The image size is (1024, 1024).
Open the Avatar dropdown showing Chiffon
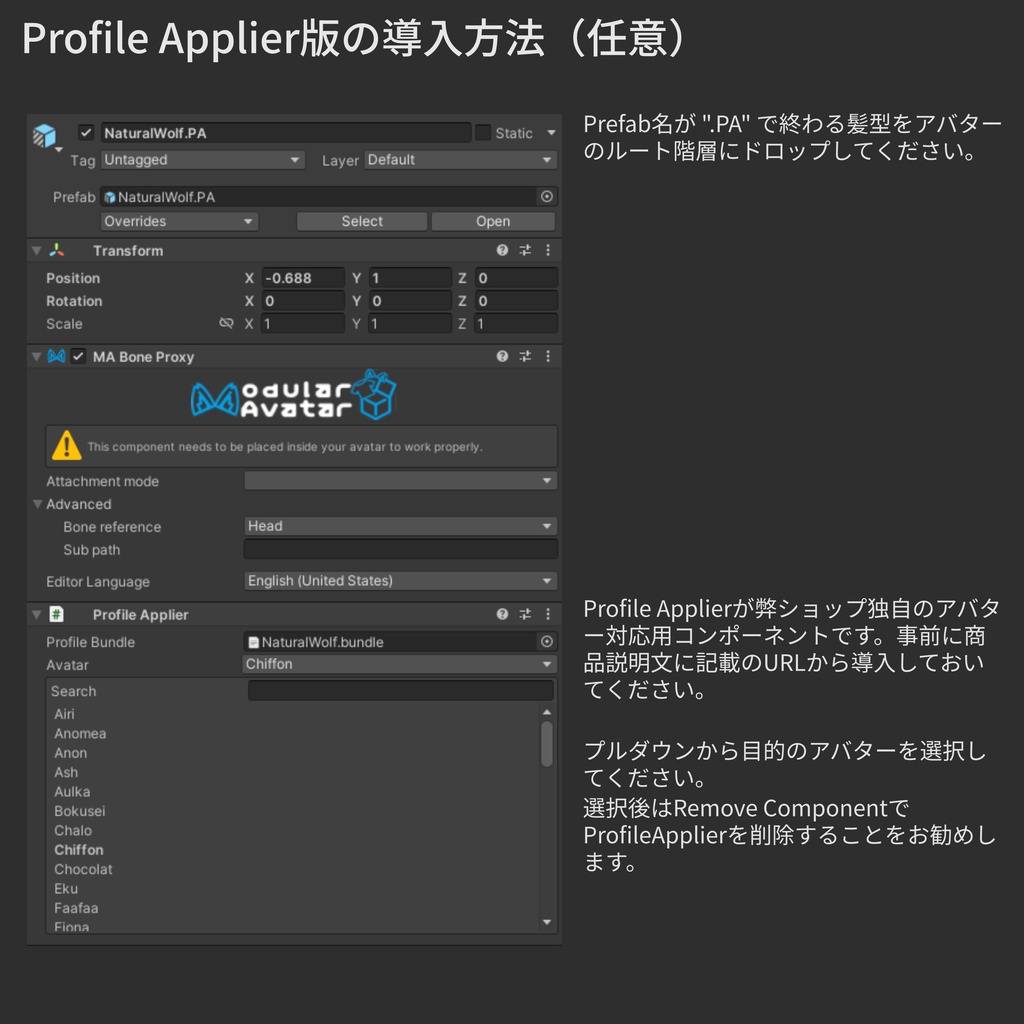[399, 664]
